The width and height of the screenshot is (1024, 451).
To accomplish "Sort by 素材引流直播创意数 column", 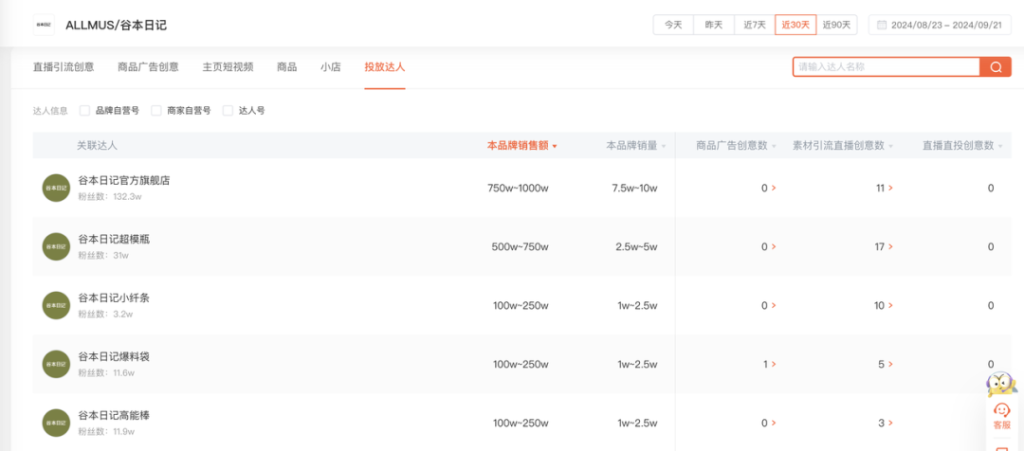I will [x=843, y=146].
